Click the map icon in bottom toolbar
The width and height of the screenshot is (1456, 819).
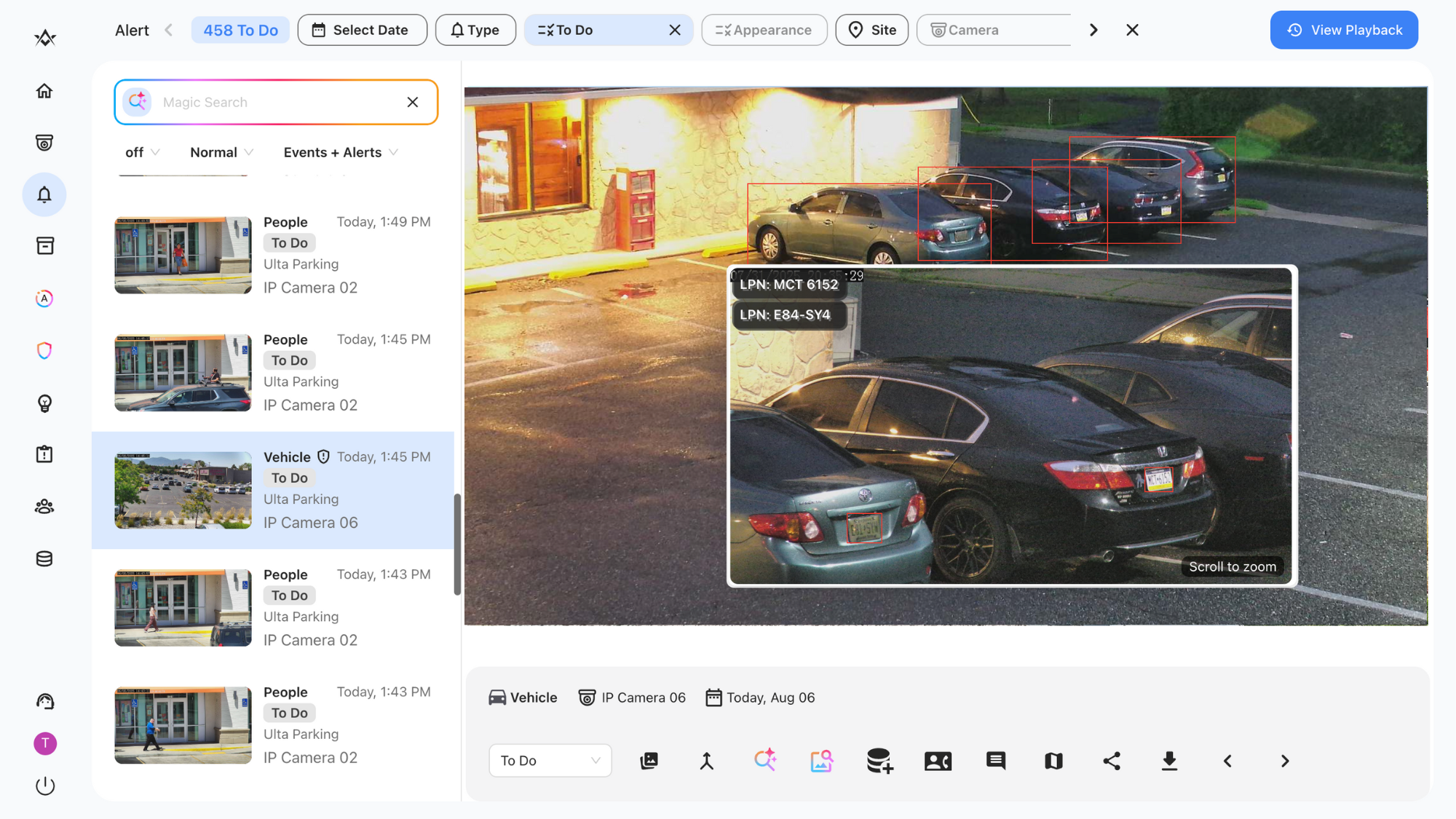[x=1053, y=761]
